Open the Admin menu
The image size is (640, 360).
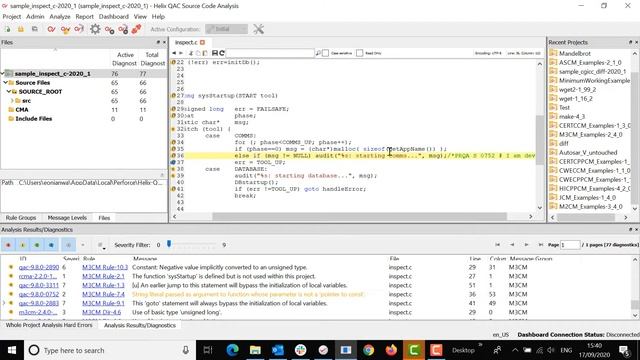click(35, 17)
